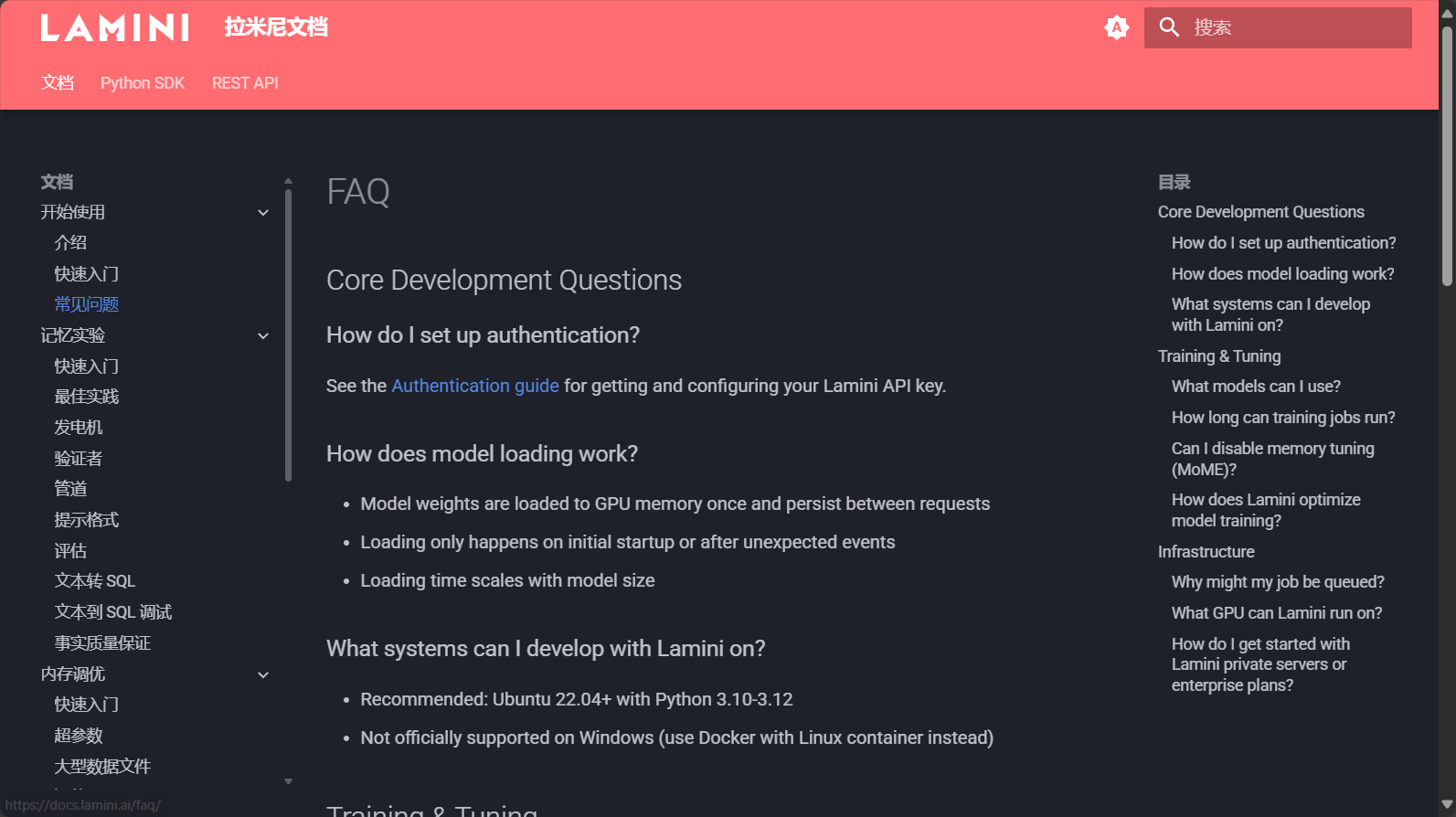Open 文本到 SQL 调试 in the sidebar
Image resolution: width=1456 pixels, height=817 pixels.
[113, 612]
